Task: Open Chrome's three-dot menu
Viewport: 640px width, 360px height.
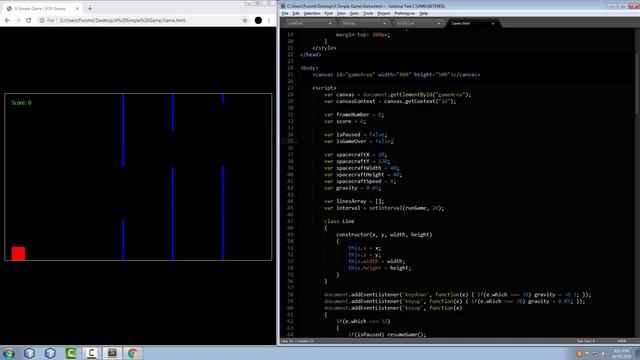Action: (x=269, y=20)
